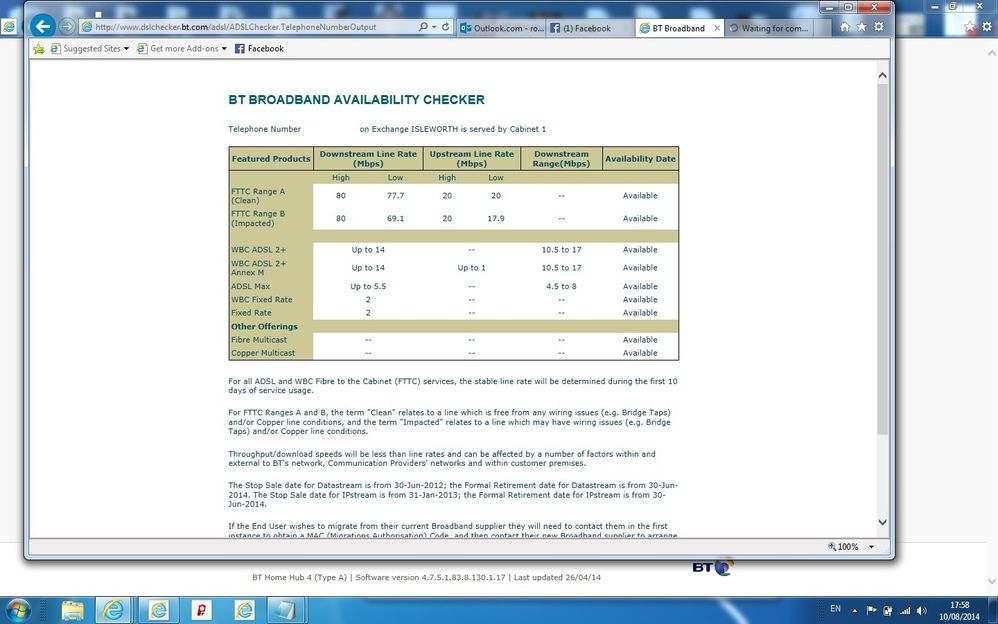Click Favorites star in the background window

pos(969,26)
